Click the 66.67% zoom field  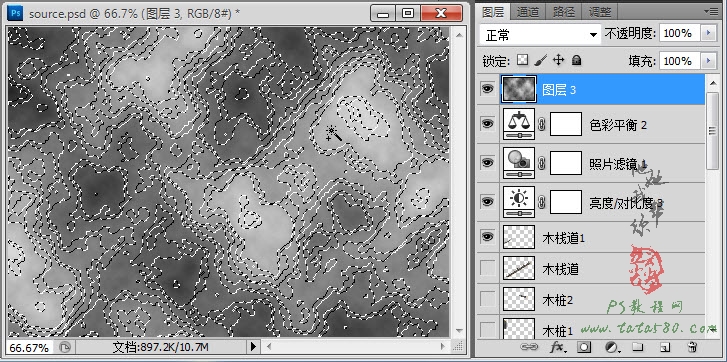[28, 348]
